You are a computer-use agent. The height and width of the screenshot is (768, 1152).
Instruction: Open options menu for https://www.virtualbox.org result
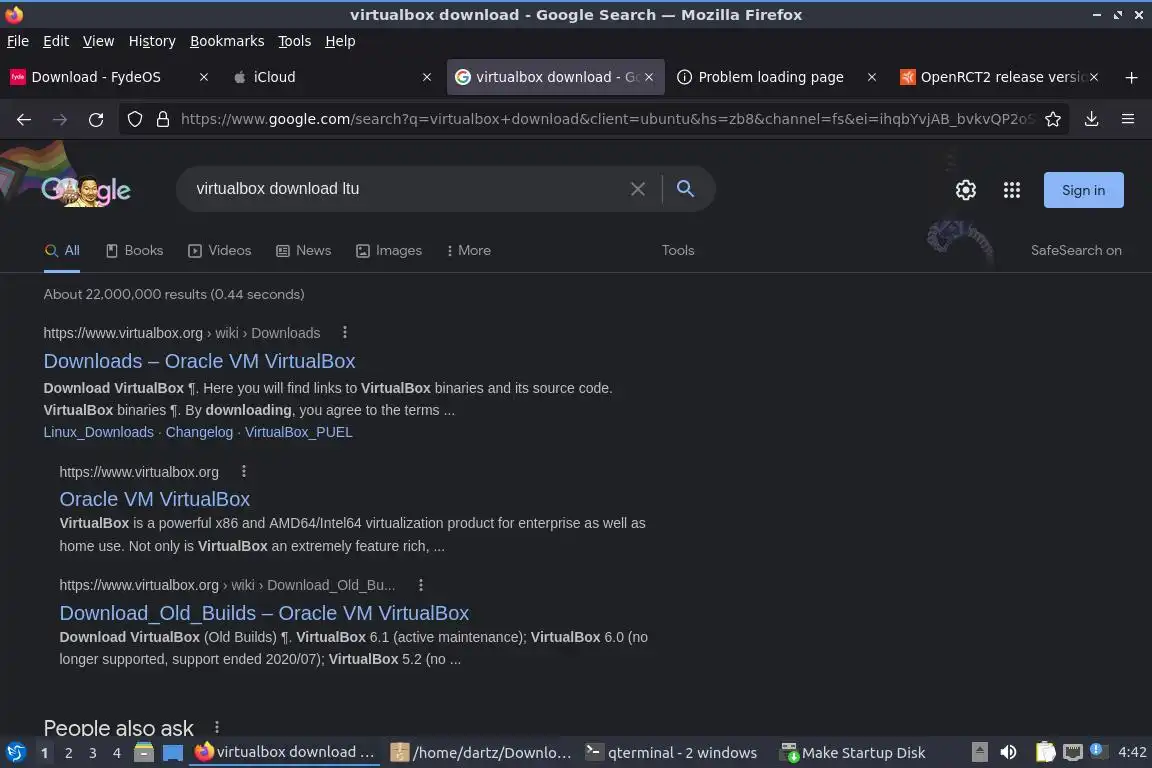244,471
